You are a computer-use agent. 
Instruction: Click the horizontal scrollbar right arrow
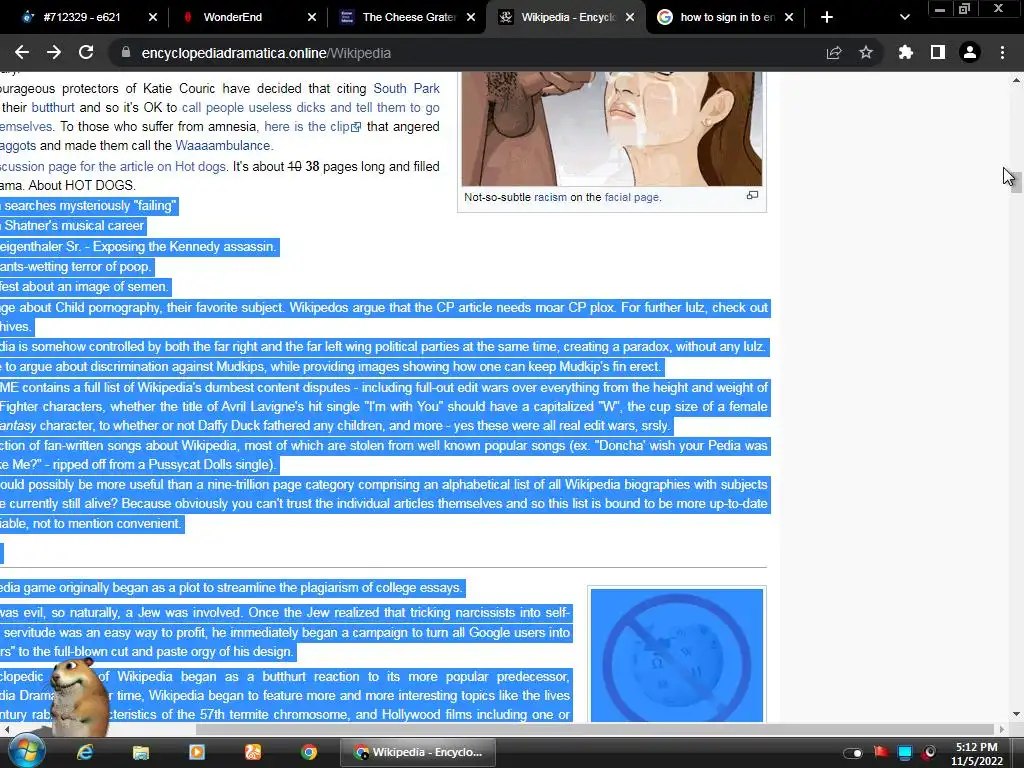1002,729
